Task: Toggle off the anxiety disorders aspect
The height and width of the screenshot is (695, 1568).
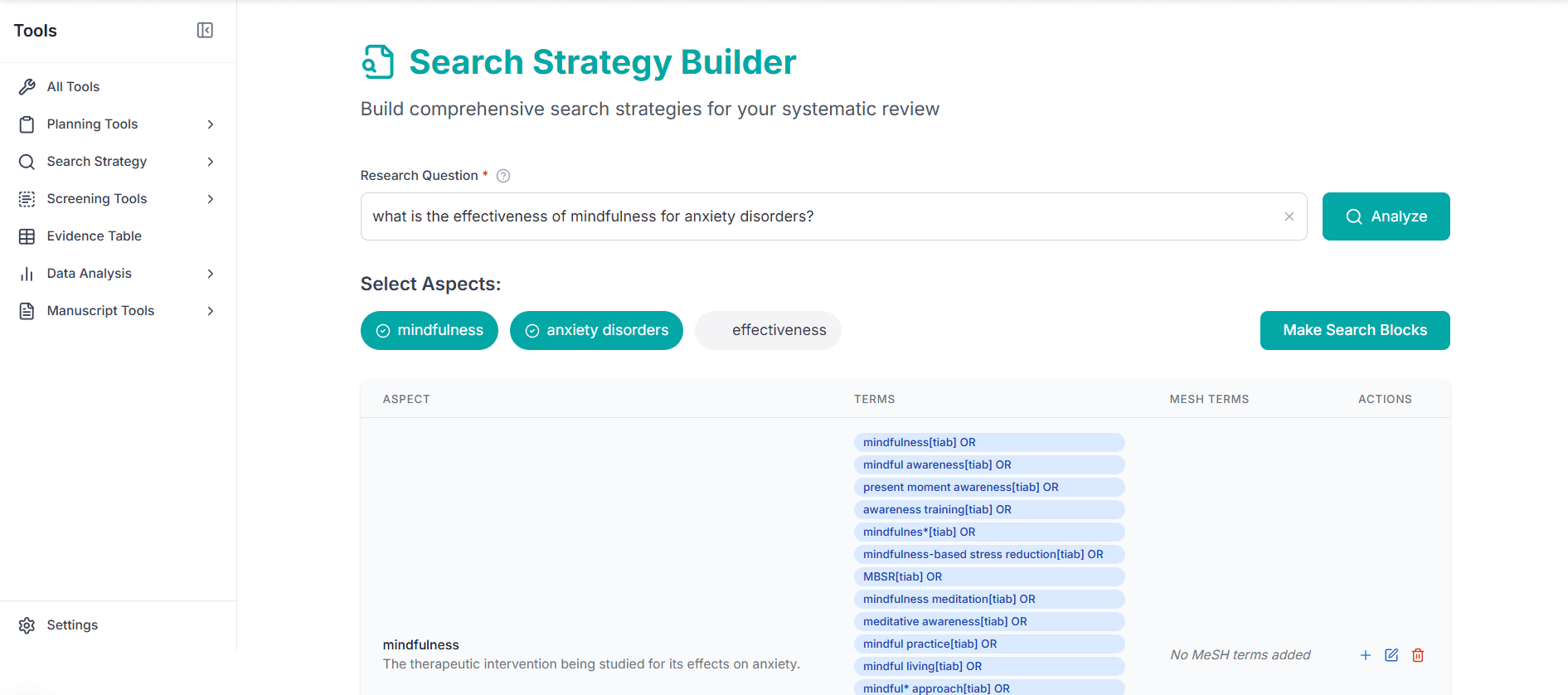Action: (x=596, y=330)
